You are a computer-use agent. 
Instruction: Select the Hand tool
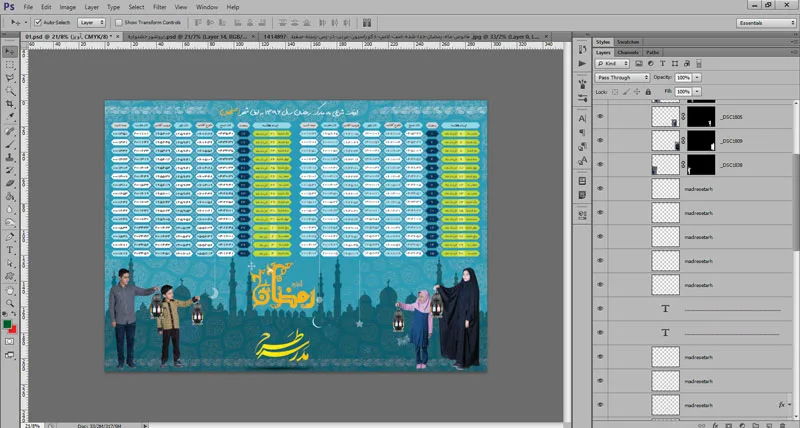click(x=10, y=291)
